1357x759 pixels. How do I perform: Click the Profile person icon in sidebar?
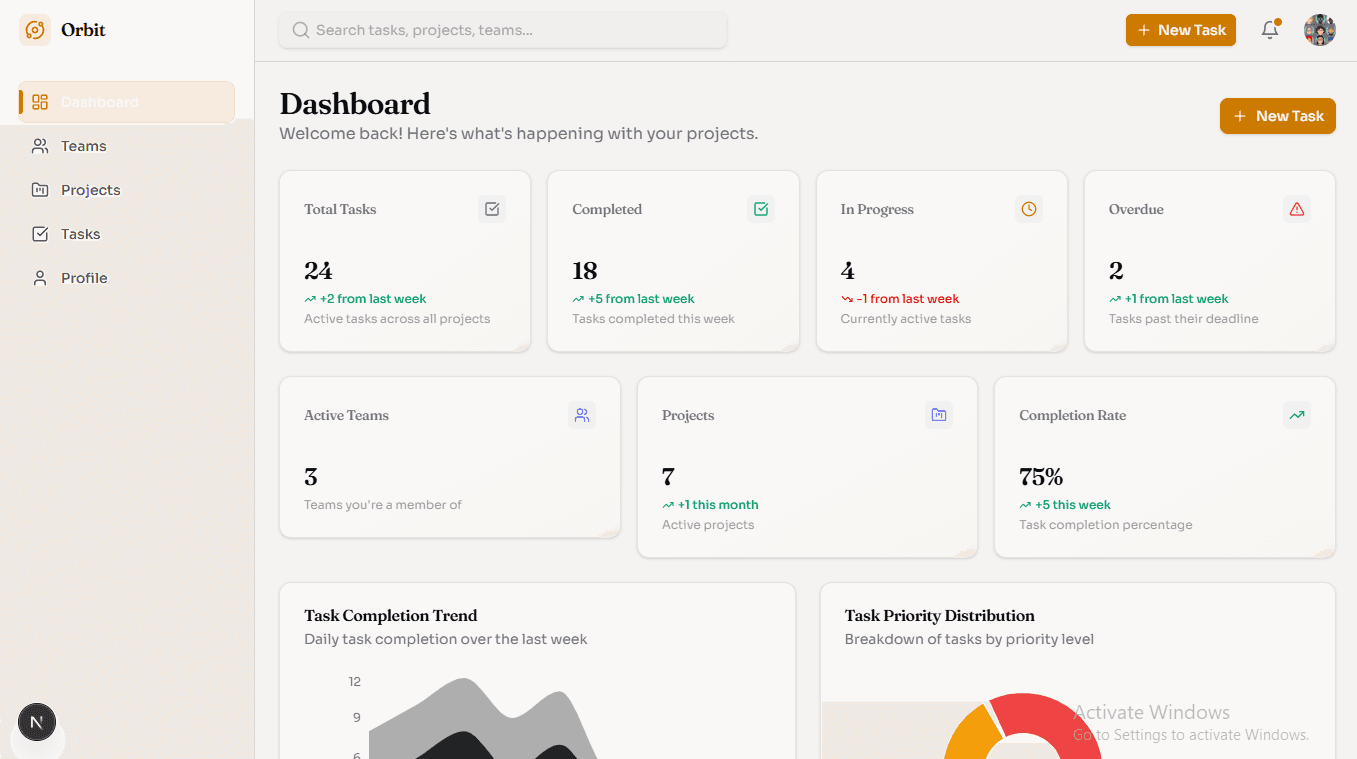pyautogui.click(x=40, y=278)
